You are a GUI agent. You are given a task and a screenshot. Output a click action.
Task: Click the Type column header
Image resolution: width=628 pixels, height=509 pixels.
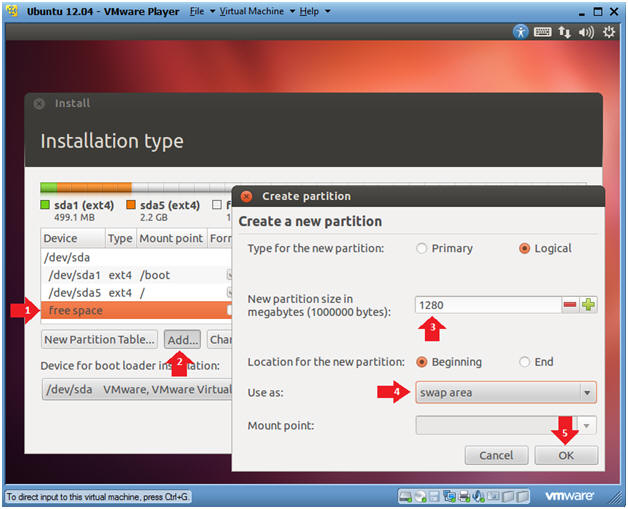pos(121,238)
